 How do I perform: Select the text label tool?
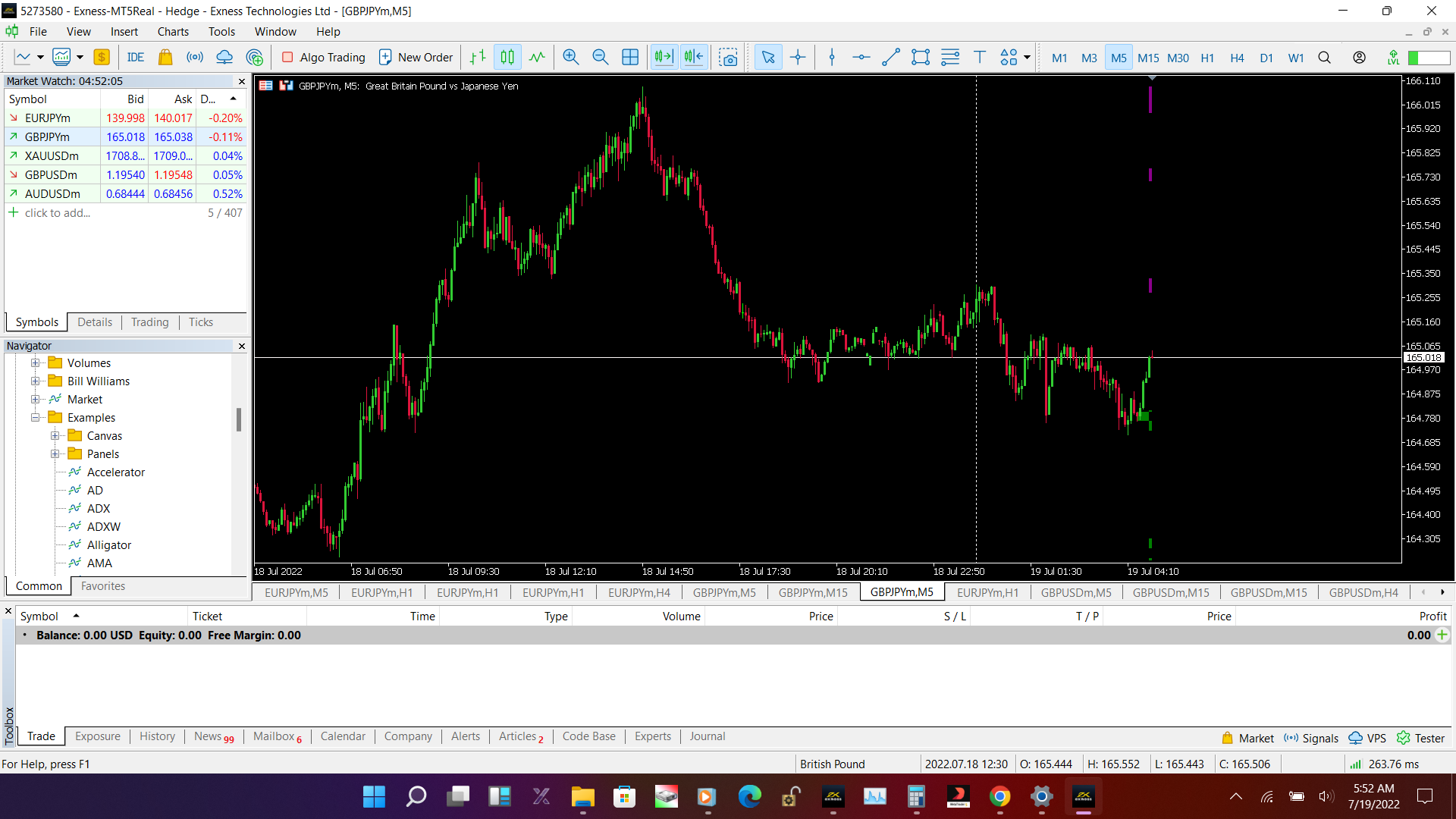pyautogui.click(x=979, y=58)
